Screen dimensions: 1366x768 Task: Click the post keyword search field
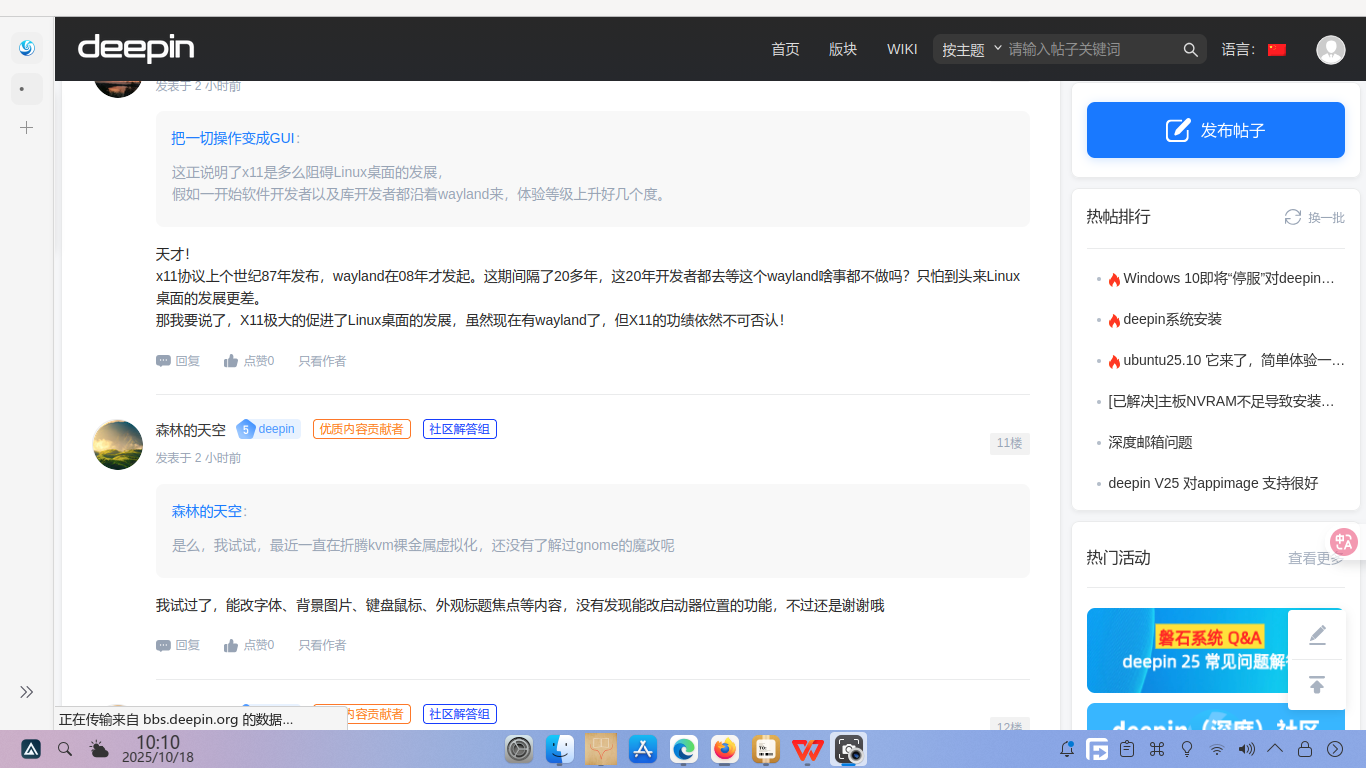click(x=1090, y=49)
